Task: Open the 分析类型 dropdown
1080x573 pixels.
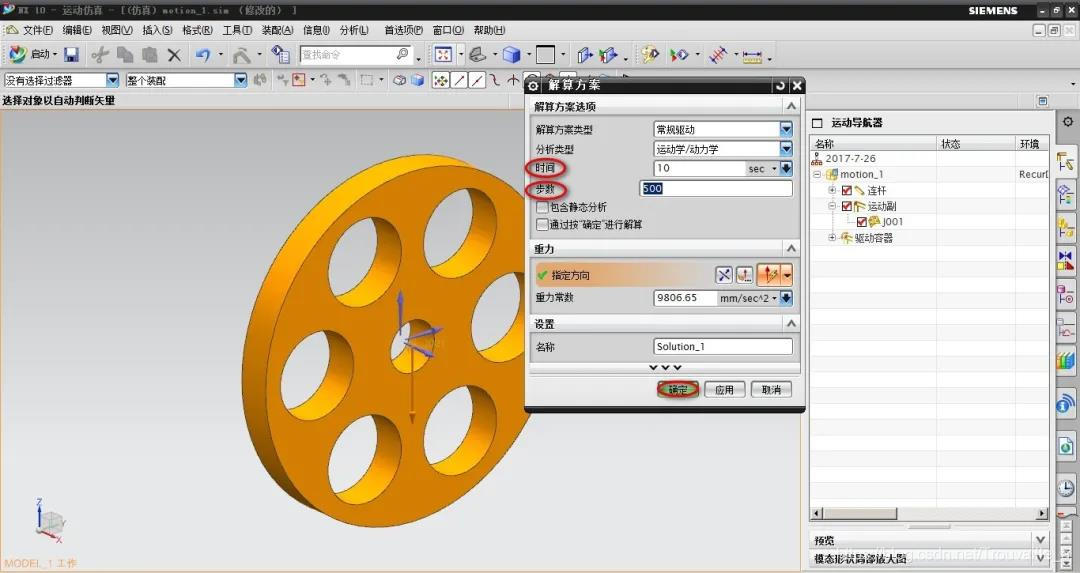Action: pyautogui.click(x=786, y=148)
